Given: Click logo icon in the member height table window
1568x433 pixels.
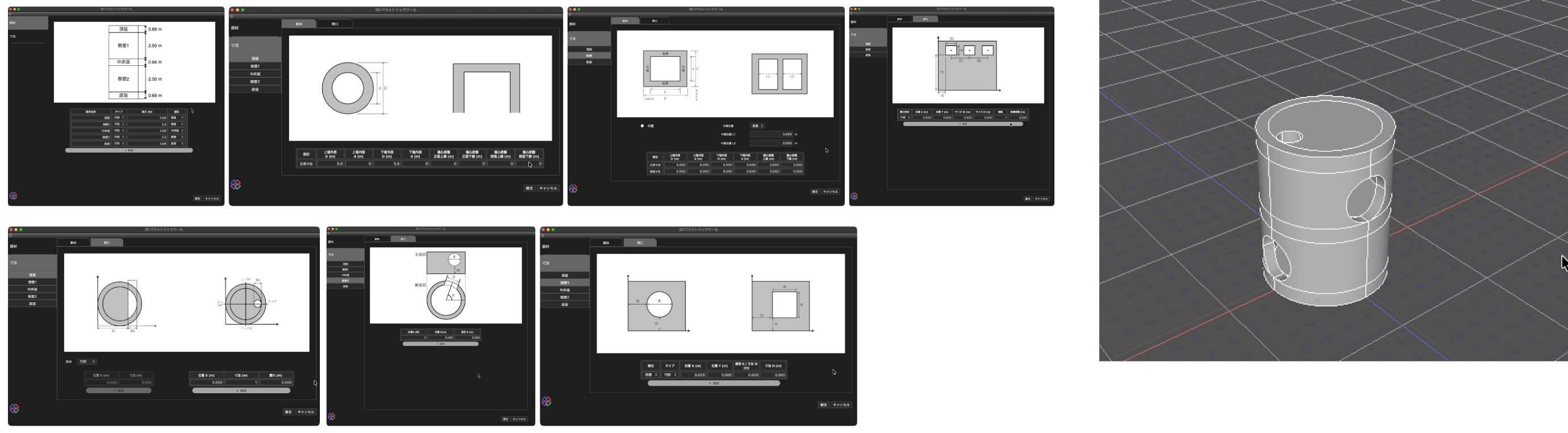Looking at the screenshot, I should [x=14, y=196].
